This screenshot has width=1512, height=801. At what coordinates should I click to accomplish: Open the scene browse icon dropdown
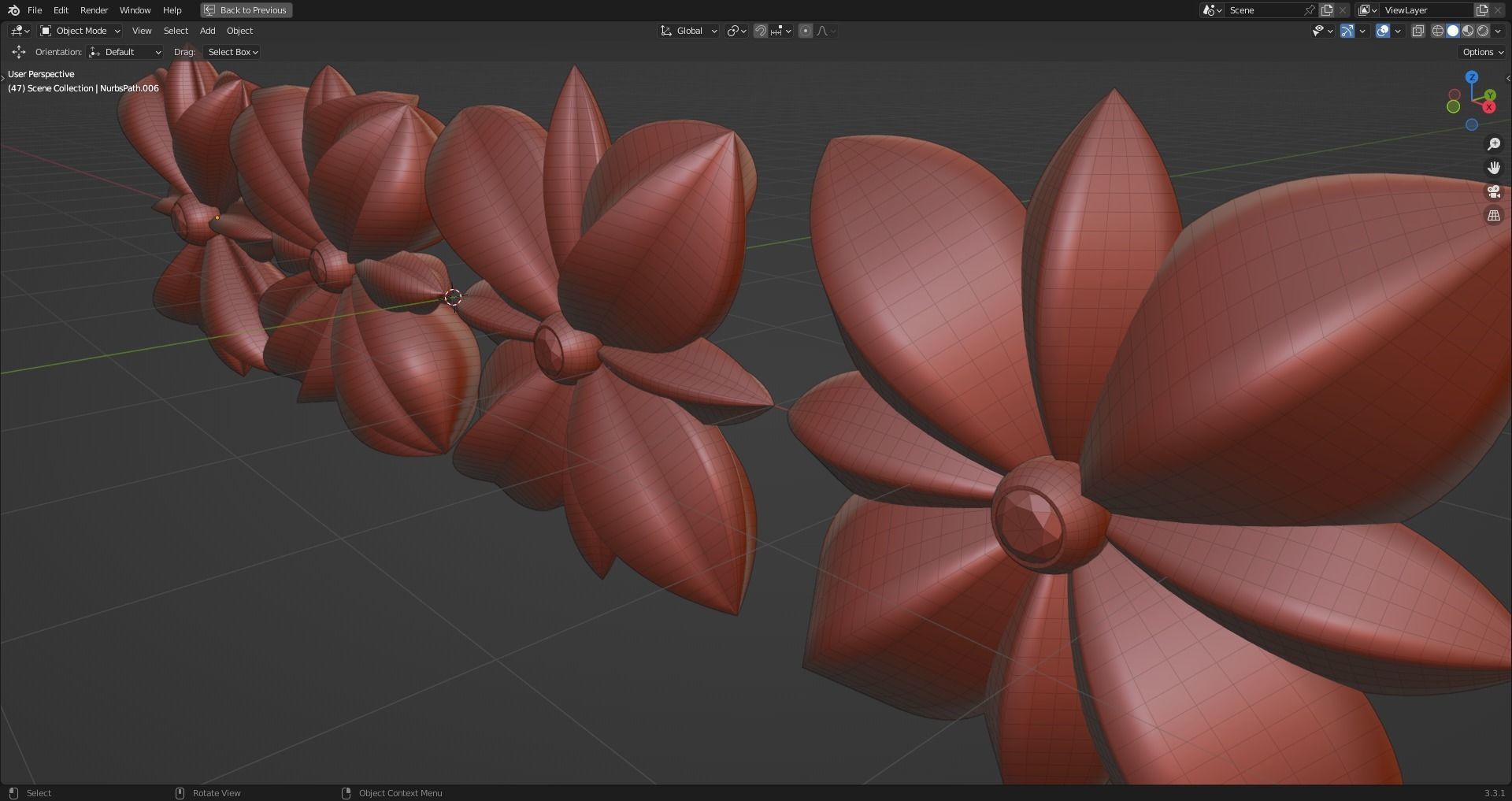[x=1212, y=10]
